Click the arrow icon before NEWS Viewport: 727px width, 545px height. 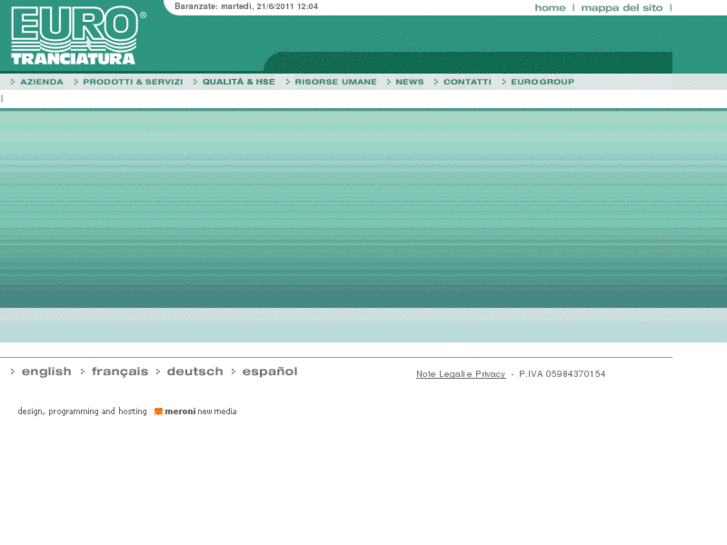(389, 82)
